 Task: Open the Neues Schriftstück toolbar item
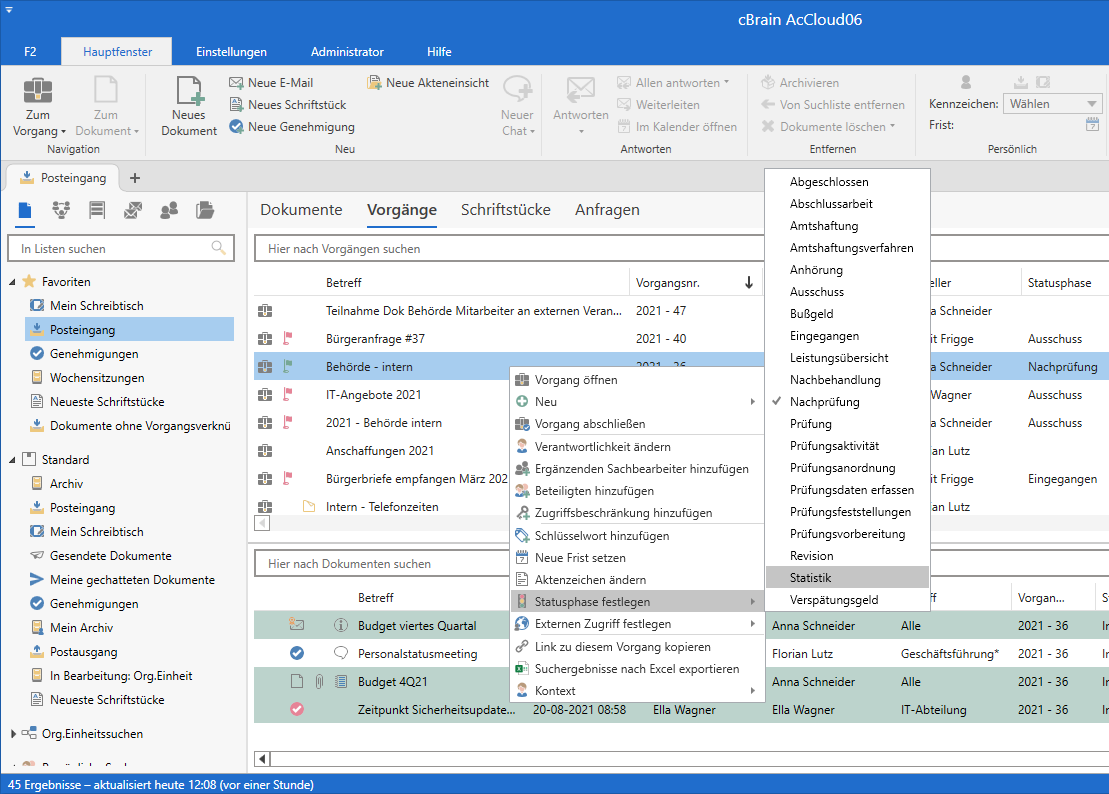296,105
